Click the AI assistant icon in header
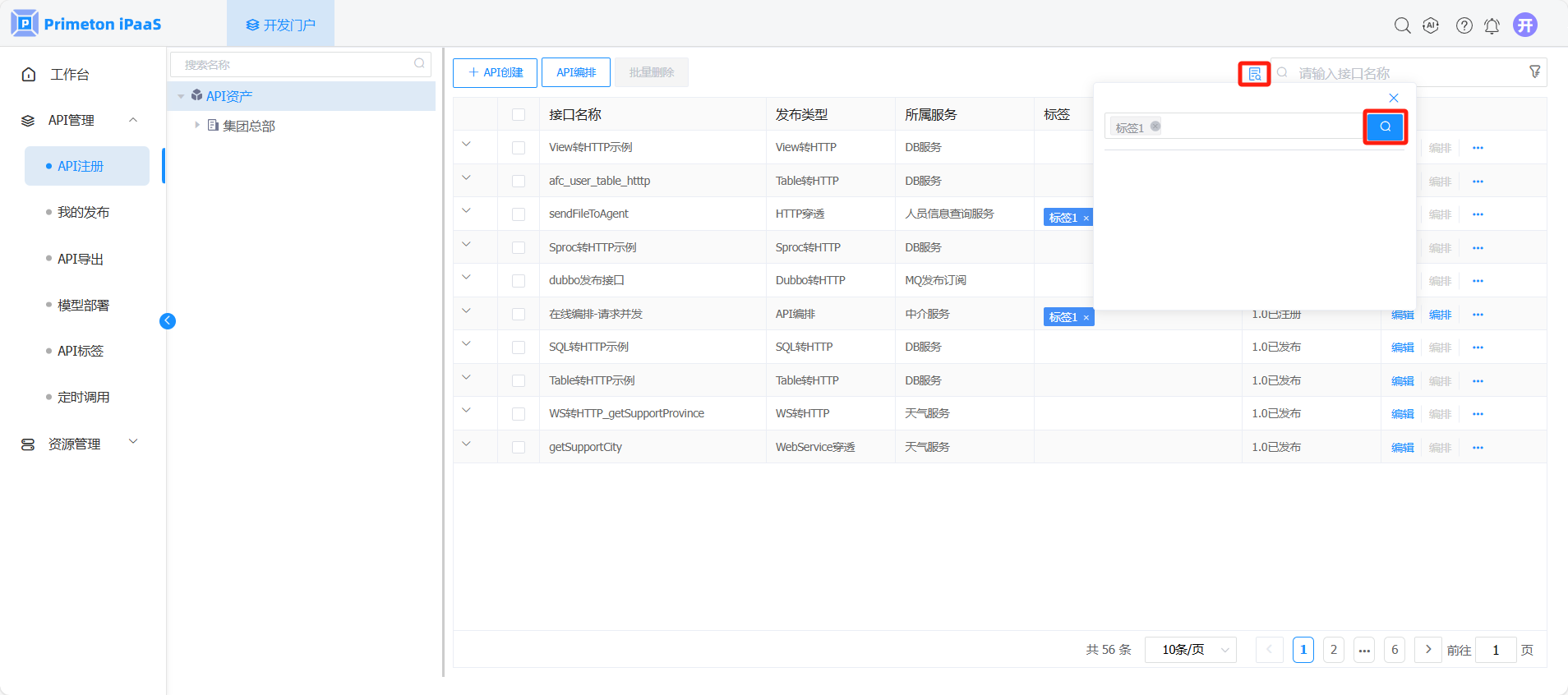The image size is (1568, 695). [x=1431, y=25]
